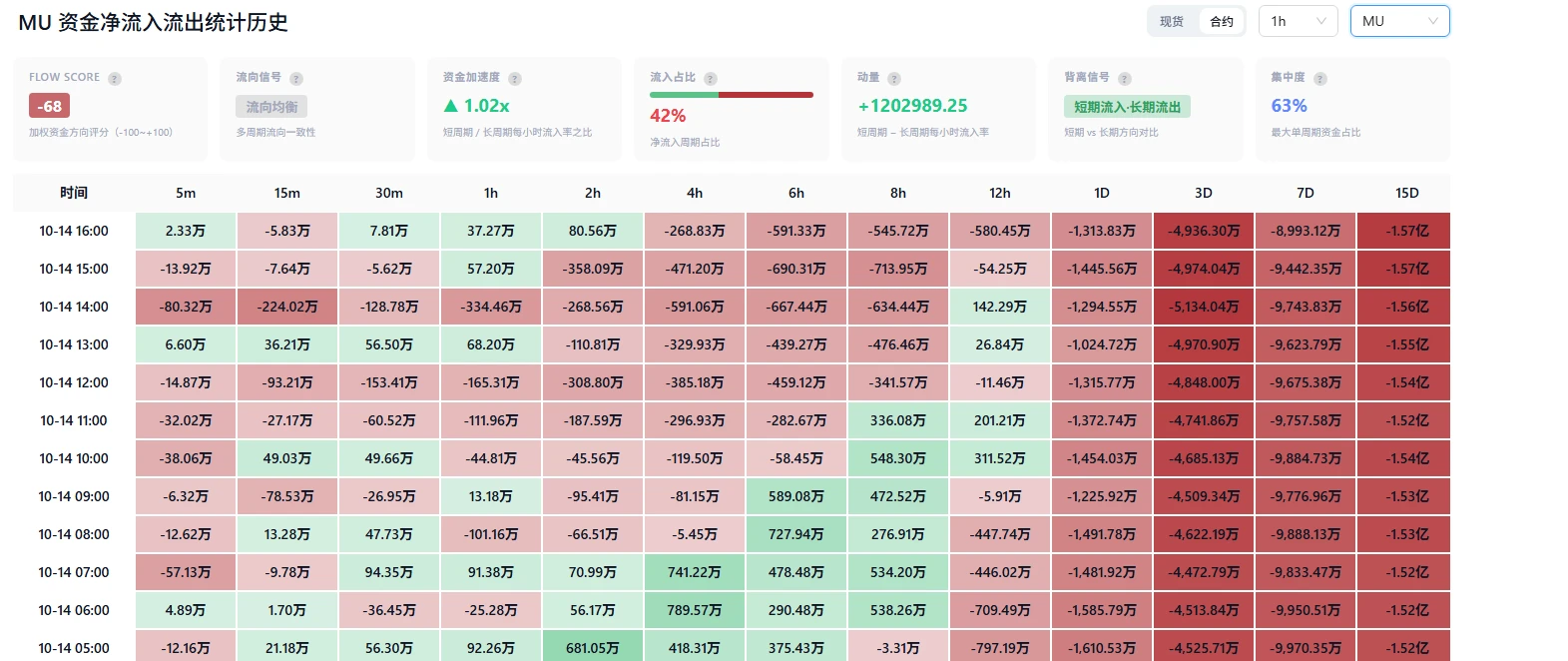1568x661 pixels.
Task: Expand the MU symbol selector
Action: (1400, 21)
